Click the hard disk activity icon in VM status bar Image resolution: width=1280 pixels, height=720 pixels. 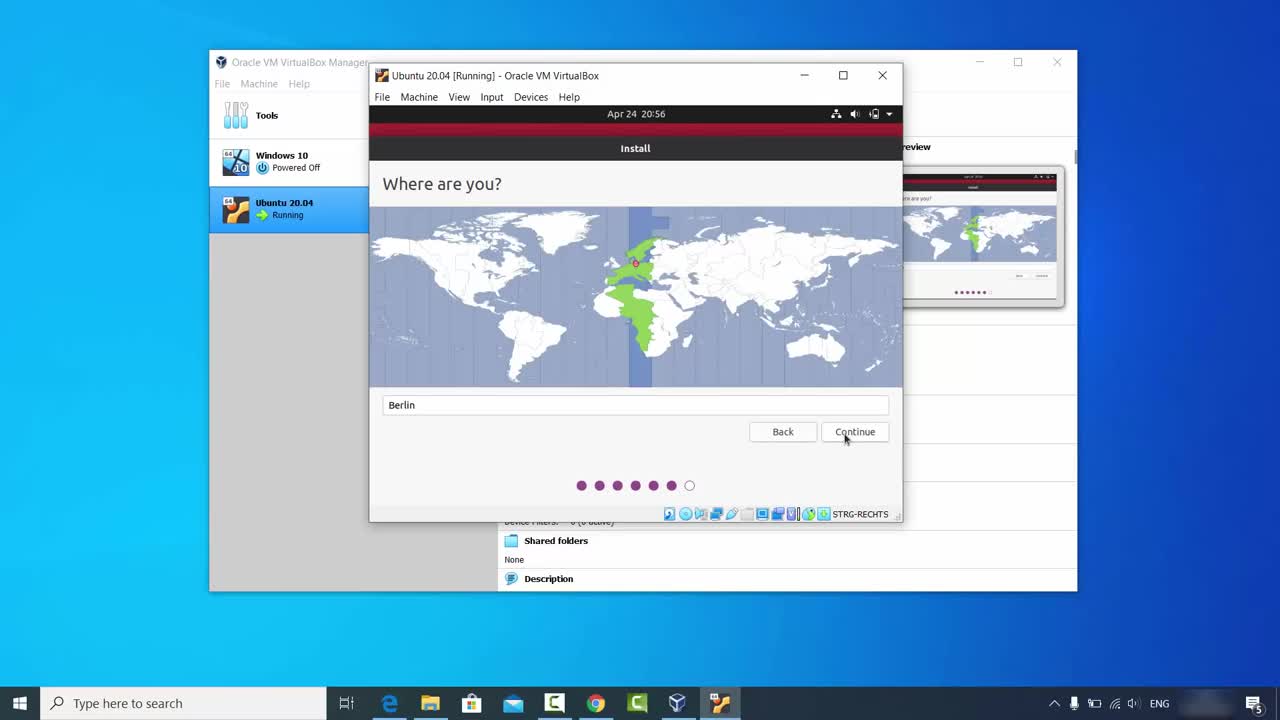tap(669, 514)
